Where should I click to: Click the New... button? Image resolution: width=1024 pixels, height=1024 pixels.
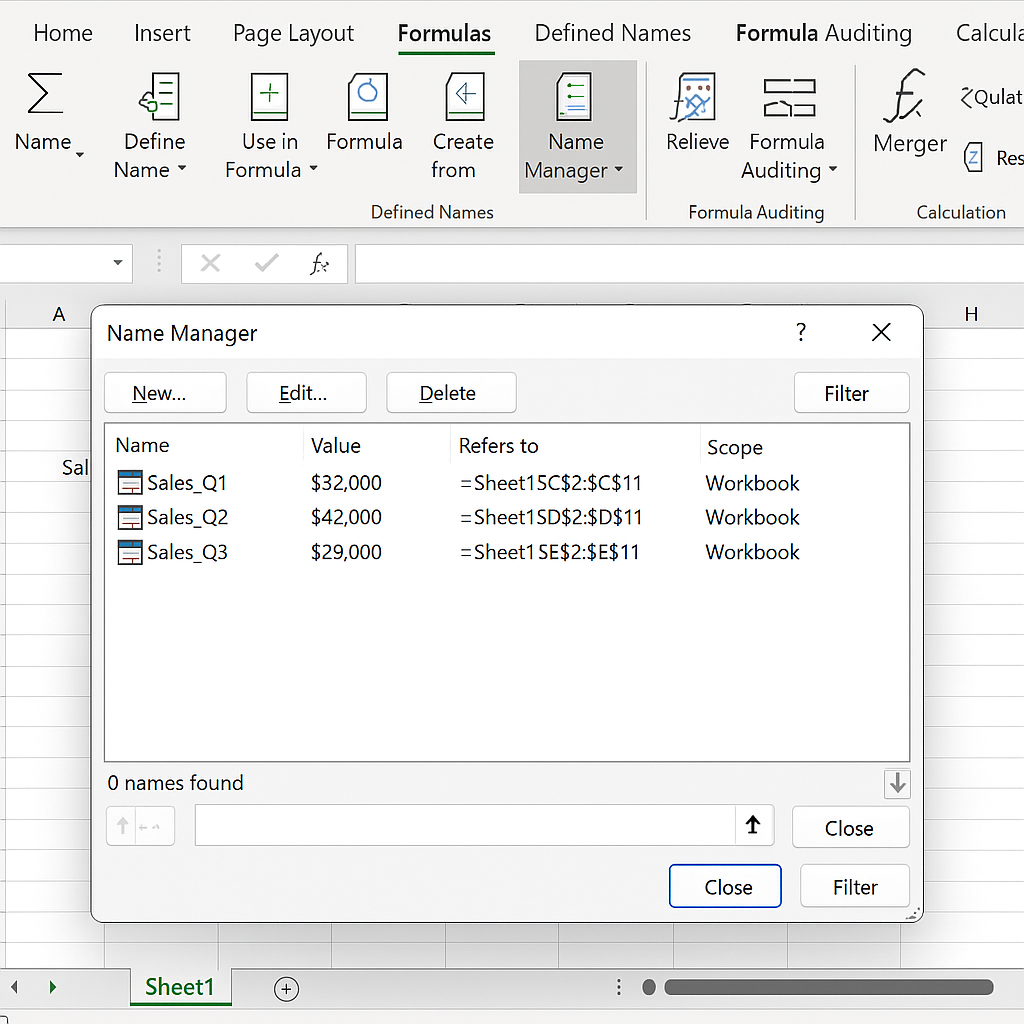pos(165,393)
